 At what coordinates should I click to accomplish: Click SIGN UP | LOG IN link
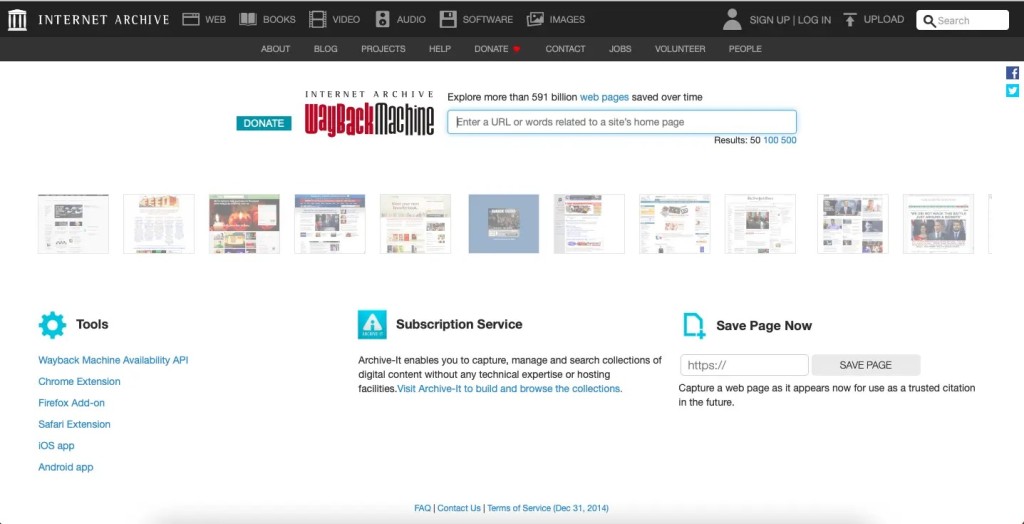coord(790,20)
